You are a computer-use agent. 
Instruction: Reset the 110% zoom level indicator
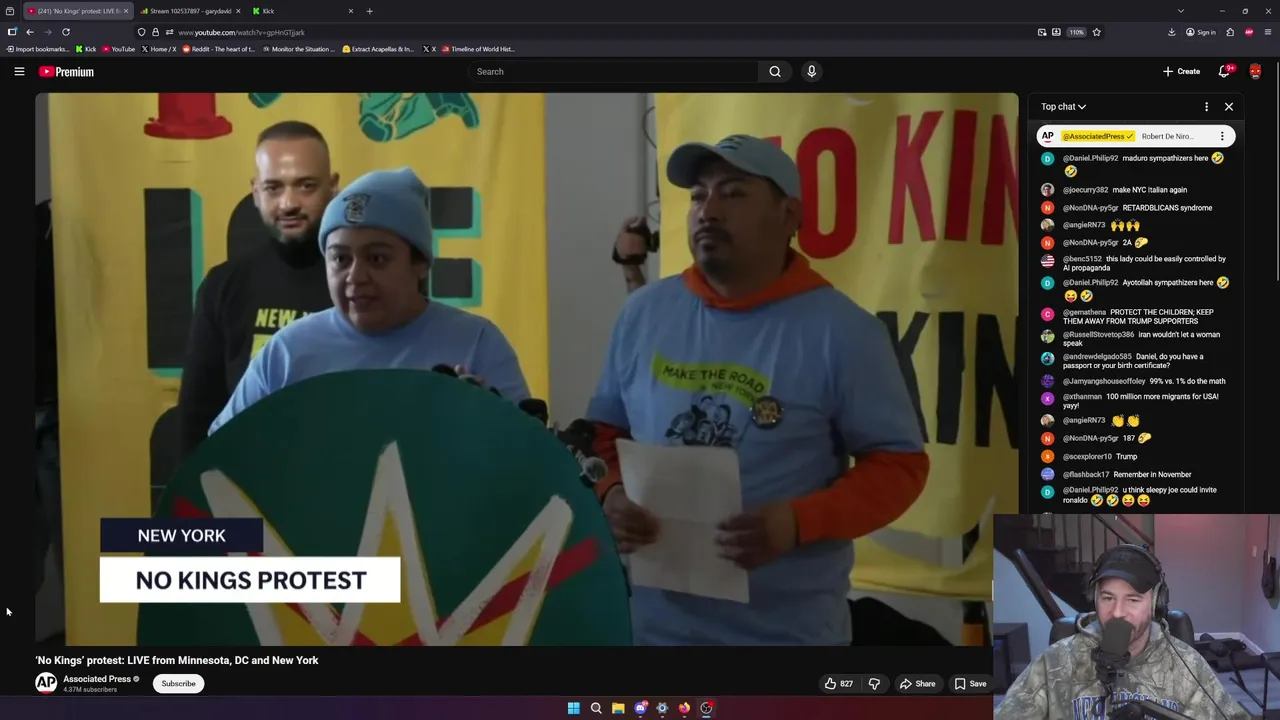point(1076,32)
